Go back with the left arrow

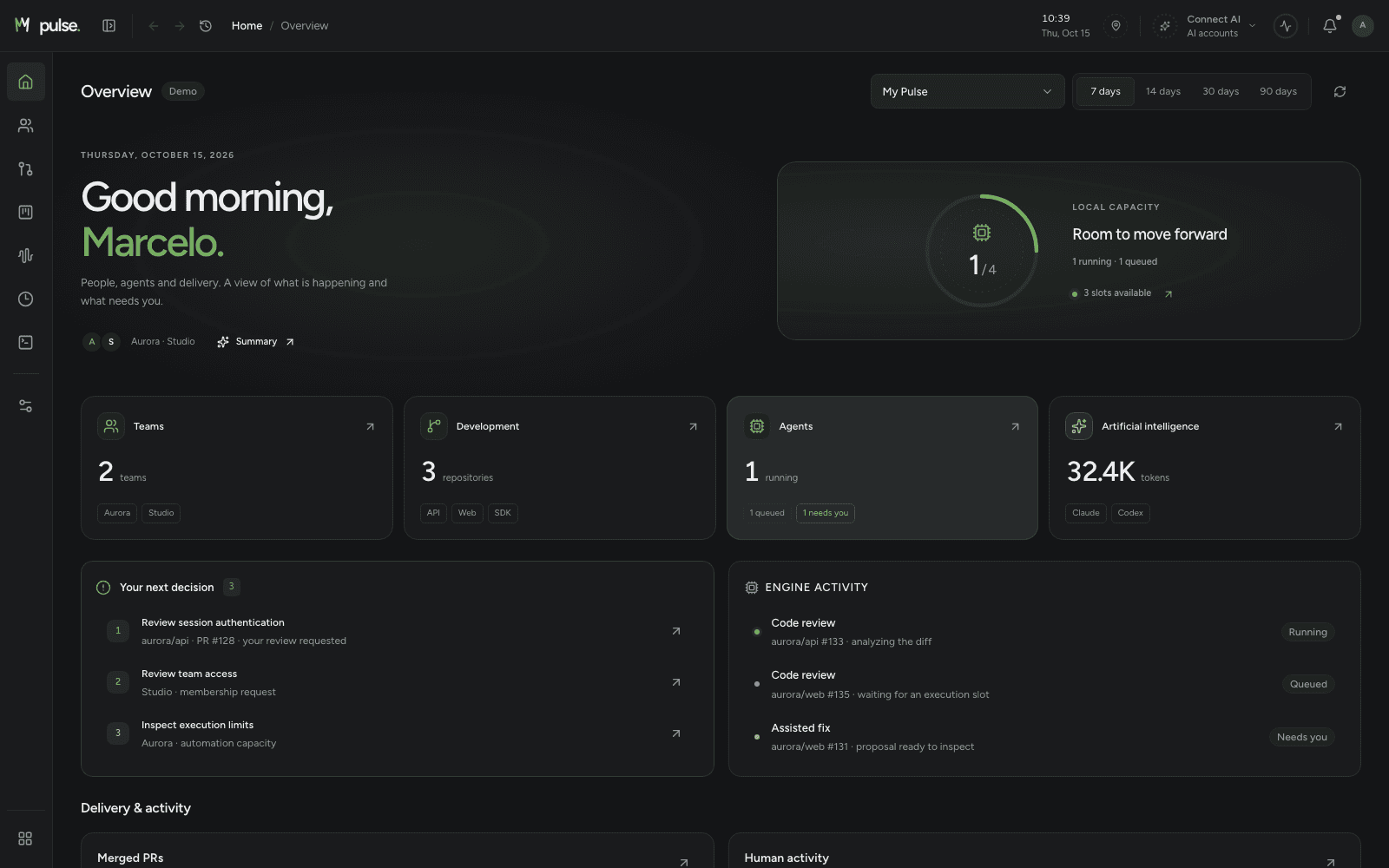pos(154,26)
